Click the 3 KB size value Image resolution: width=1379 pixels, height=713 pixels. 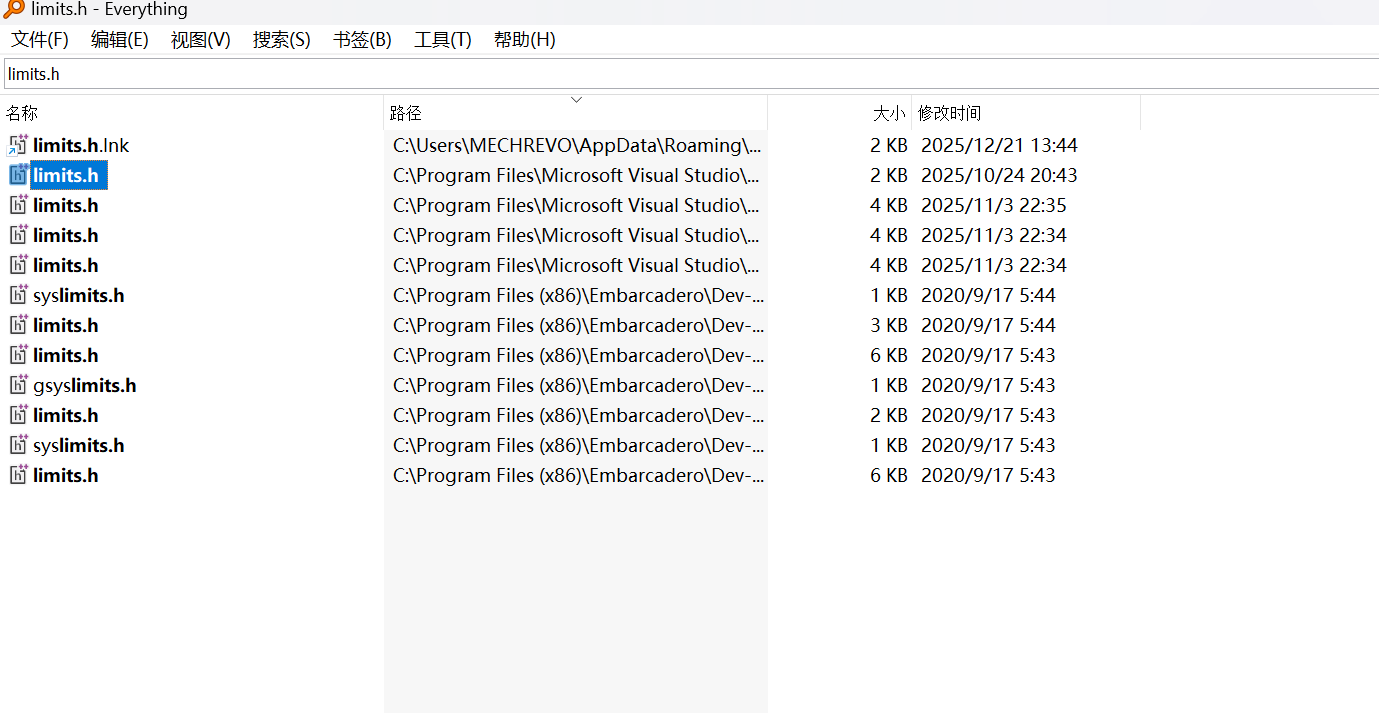coord(889,325)
